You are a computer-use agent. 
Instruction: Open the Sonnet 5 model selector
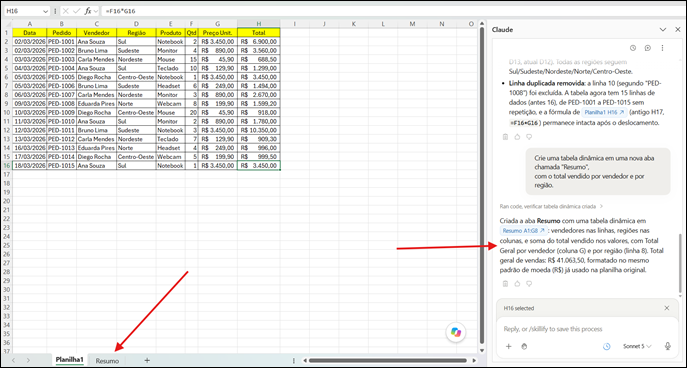click(x=637, y=347)
